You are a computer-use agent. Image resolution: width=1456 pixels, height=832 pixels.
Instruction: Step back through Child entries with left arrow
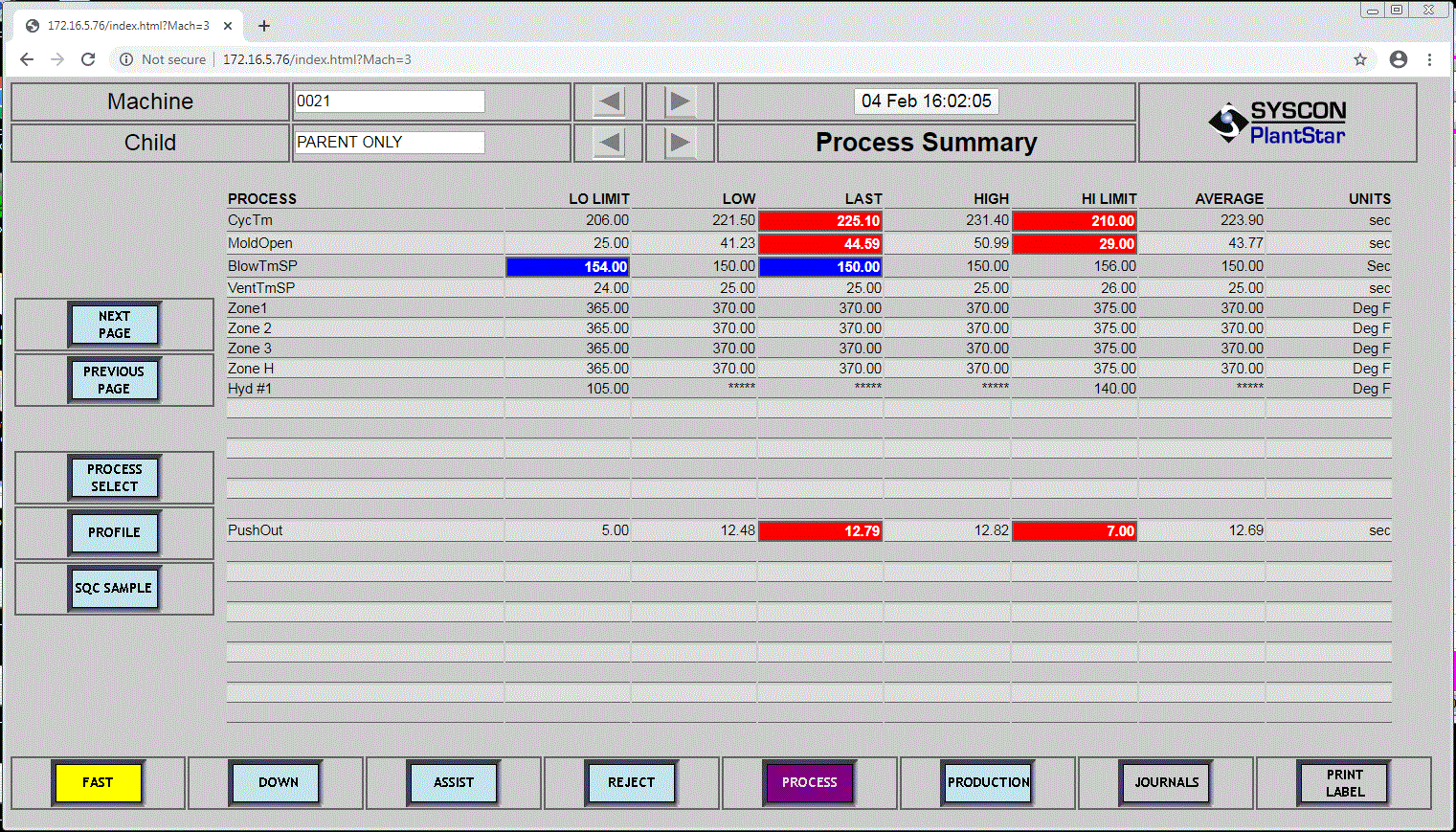(x=610, y=142)
